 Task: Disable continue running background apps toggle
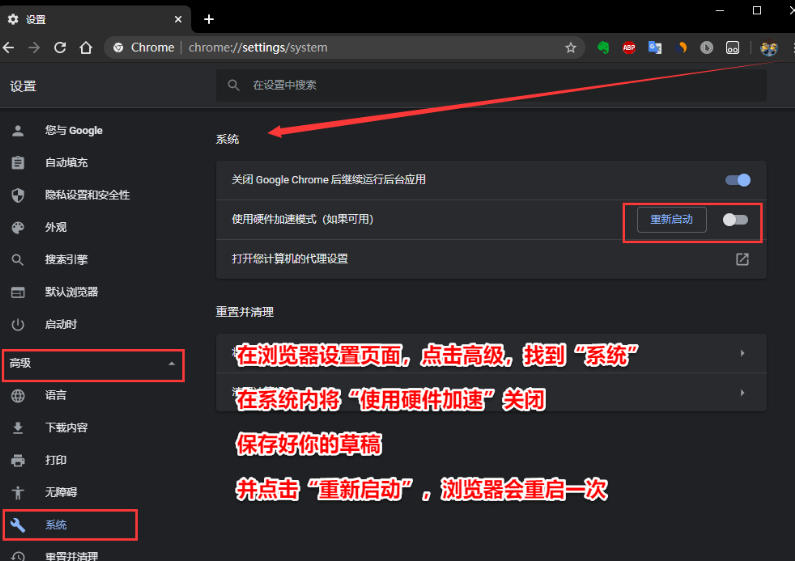click(738, 180)
